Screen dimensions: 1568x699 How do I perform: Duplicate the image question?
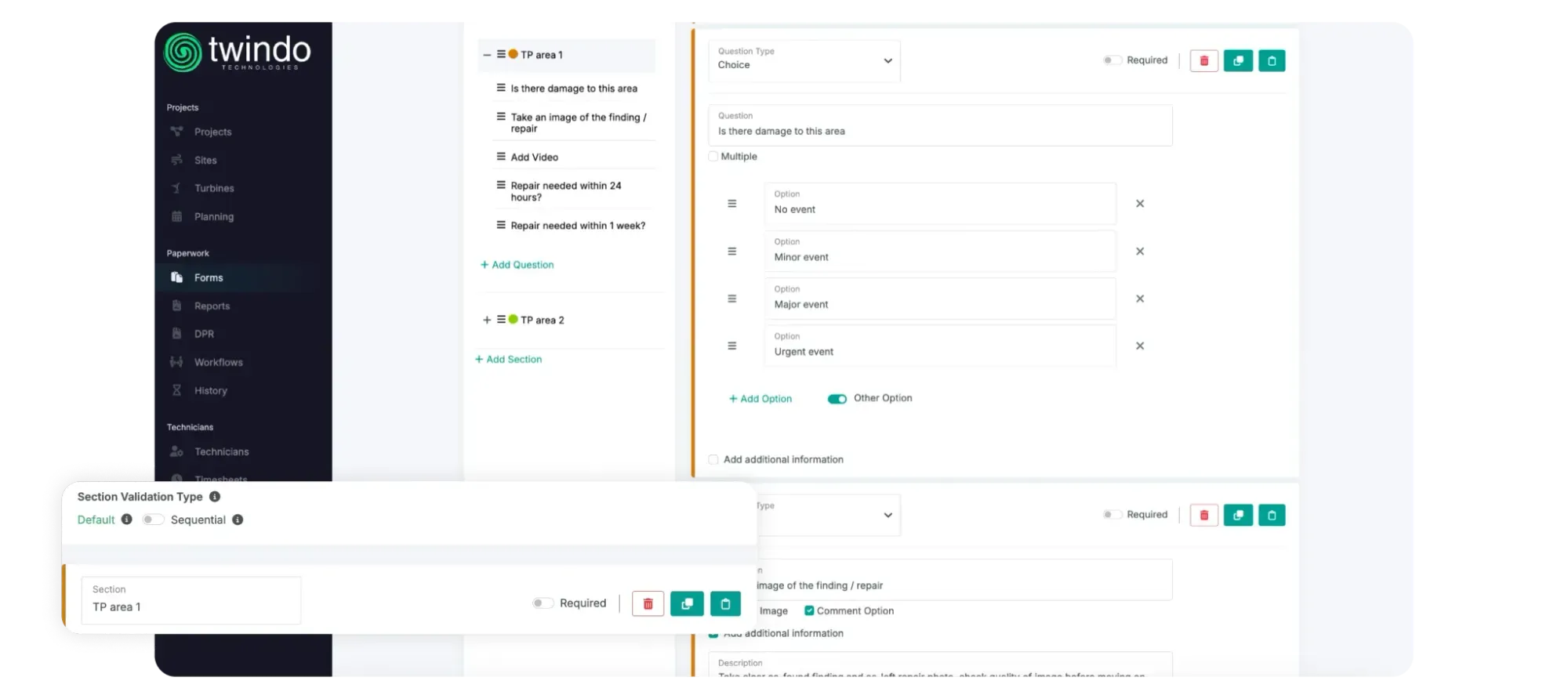pyautogui.click(x=1238, y=515)
